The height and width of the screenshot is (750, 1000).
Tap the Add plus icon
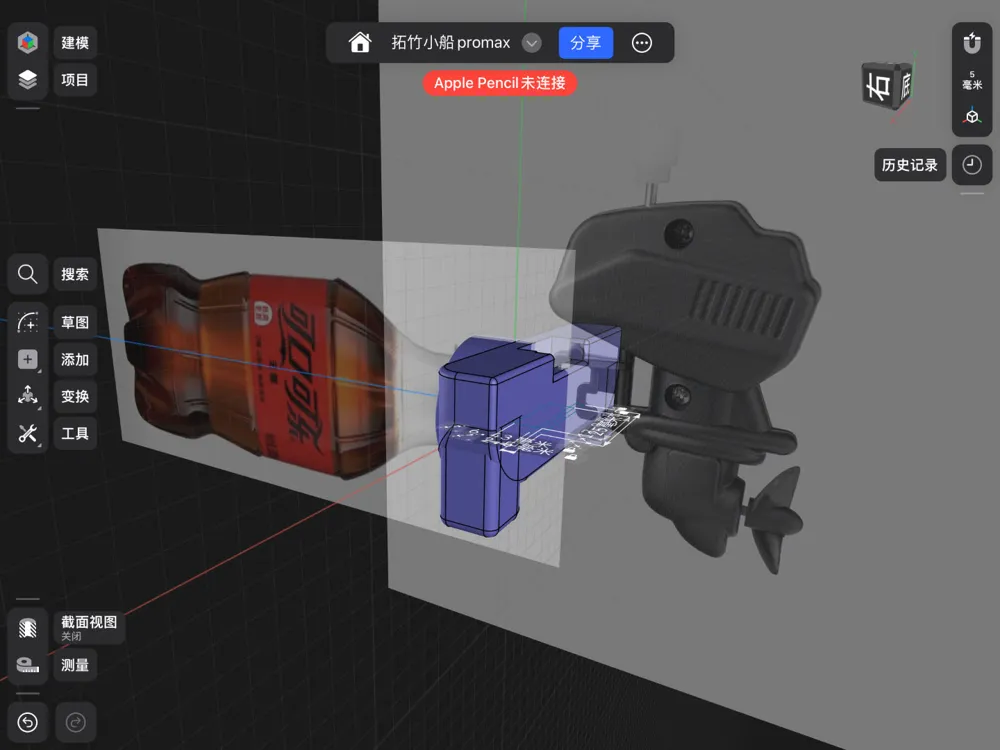click(x=28, y=359)
